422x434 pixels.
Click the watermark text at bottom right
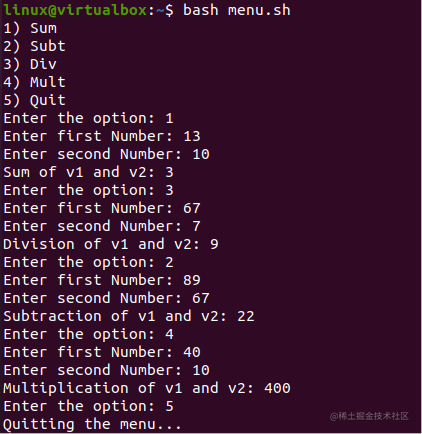tap(369, 416)
